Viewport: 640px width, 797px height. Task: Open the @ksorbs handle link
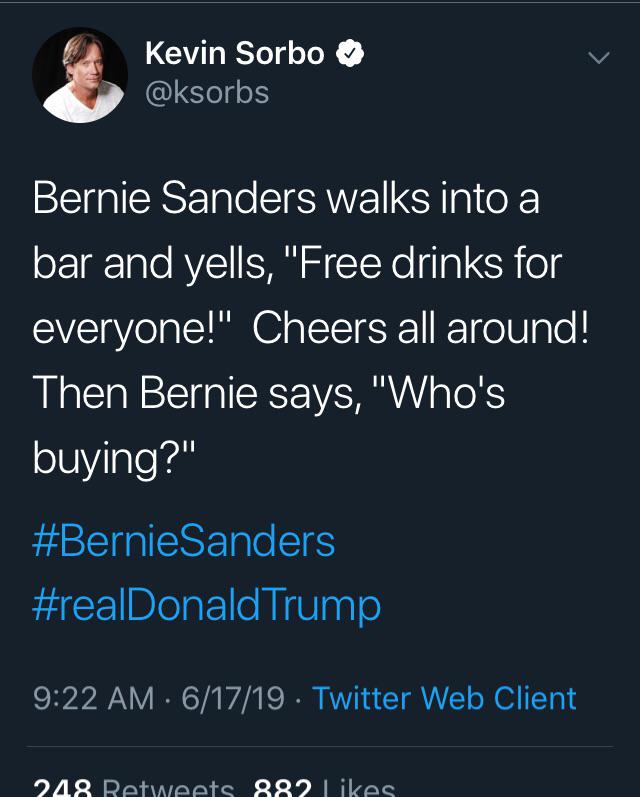[207, 93]
